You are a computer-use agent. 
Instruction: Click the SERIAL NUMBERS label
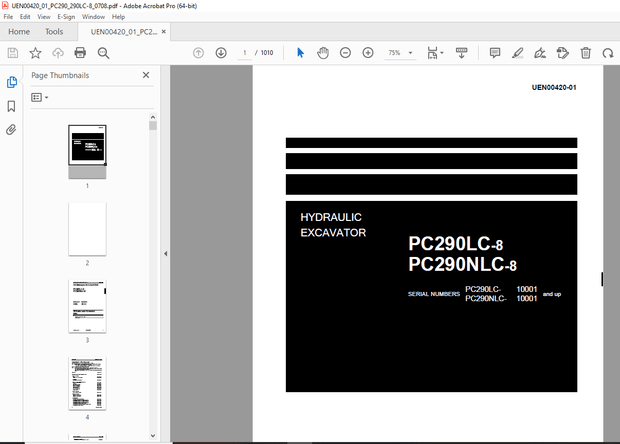(434, 294)
